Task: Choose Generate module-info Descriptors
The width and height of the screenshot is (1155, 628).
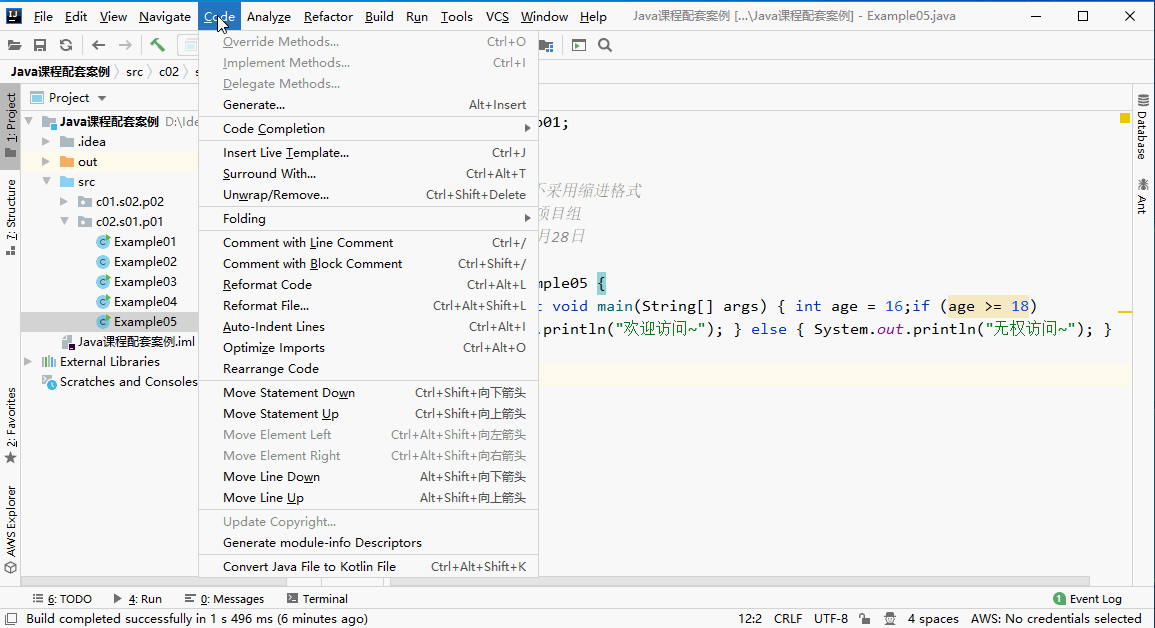Action: (x=368, y=543)
